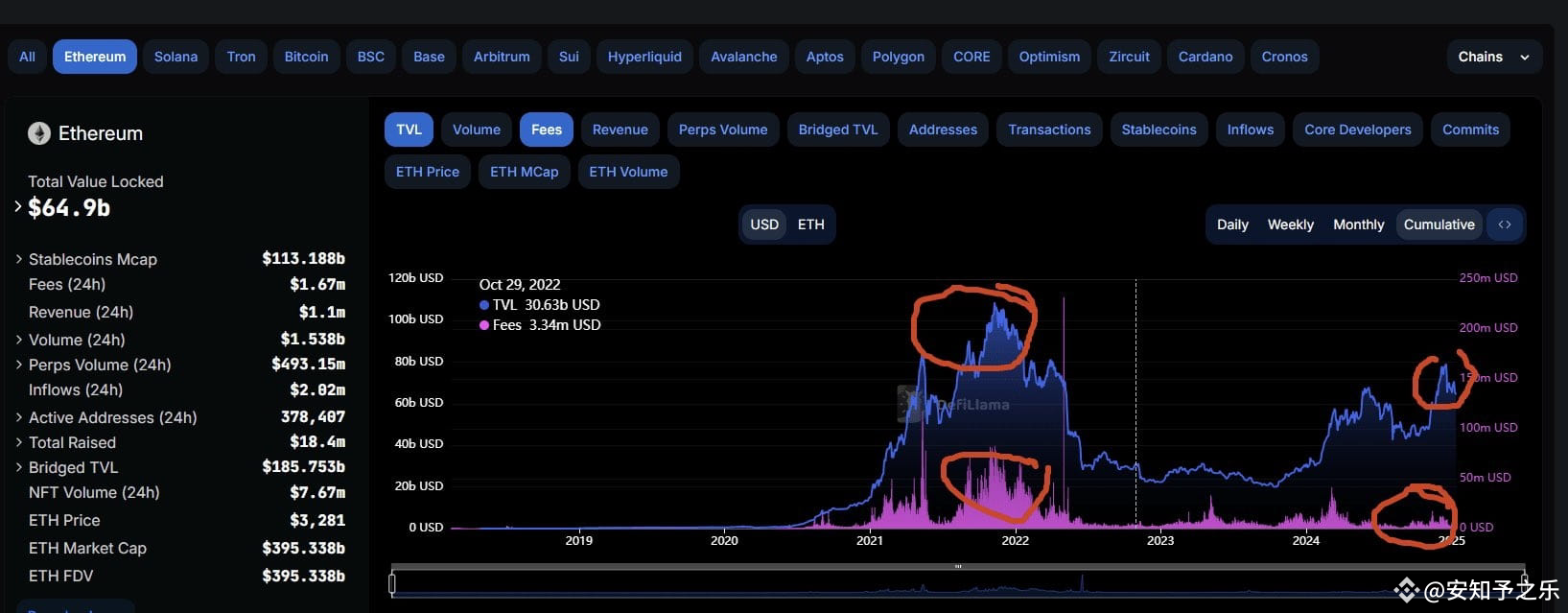Switch to the Aptos chain
This screenshot has width=1568, height=613.
coord(825,57)
